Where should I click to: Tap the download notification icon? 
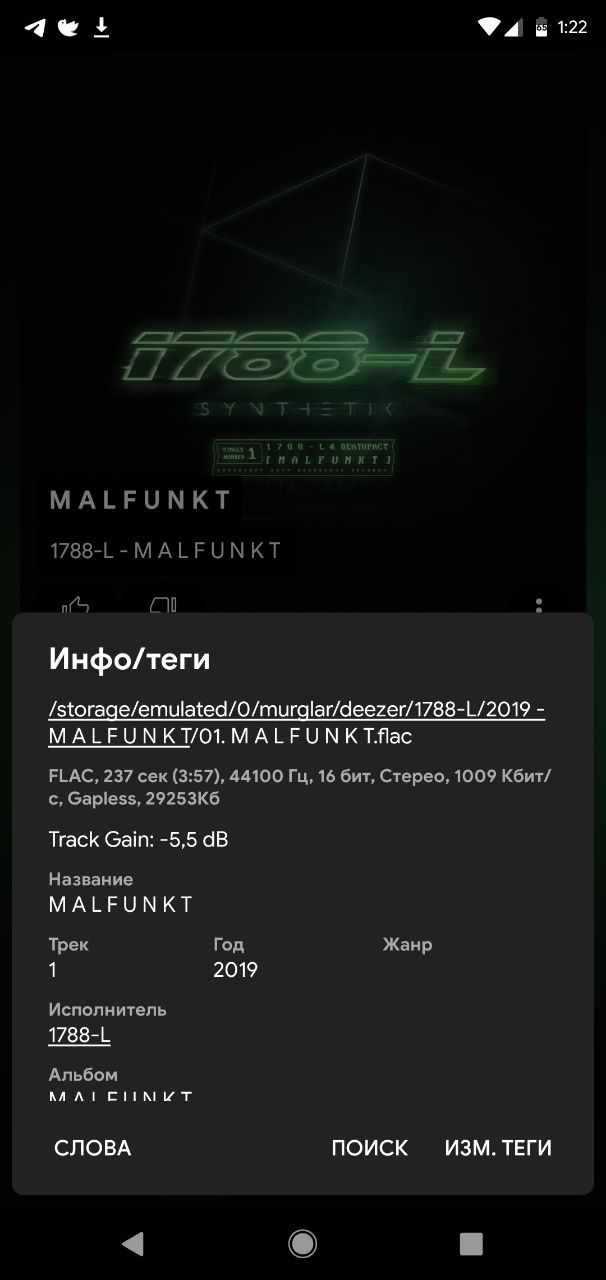101,27
